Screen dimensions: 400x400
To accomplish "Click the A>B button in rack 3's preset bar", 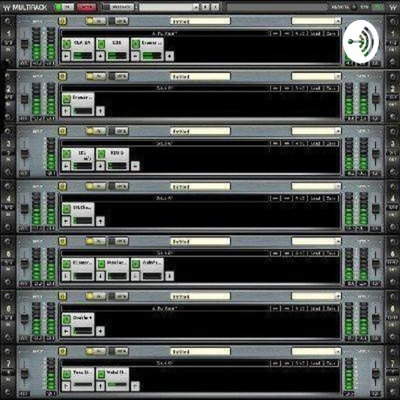I will pyautogui.click(x=300, y=143).
